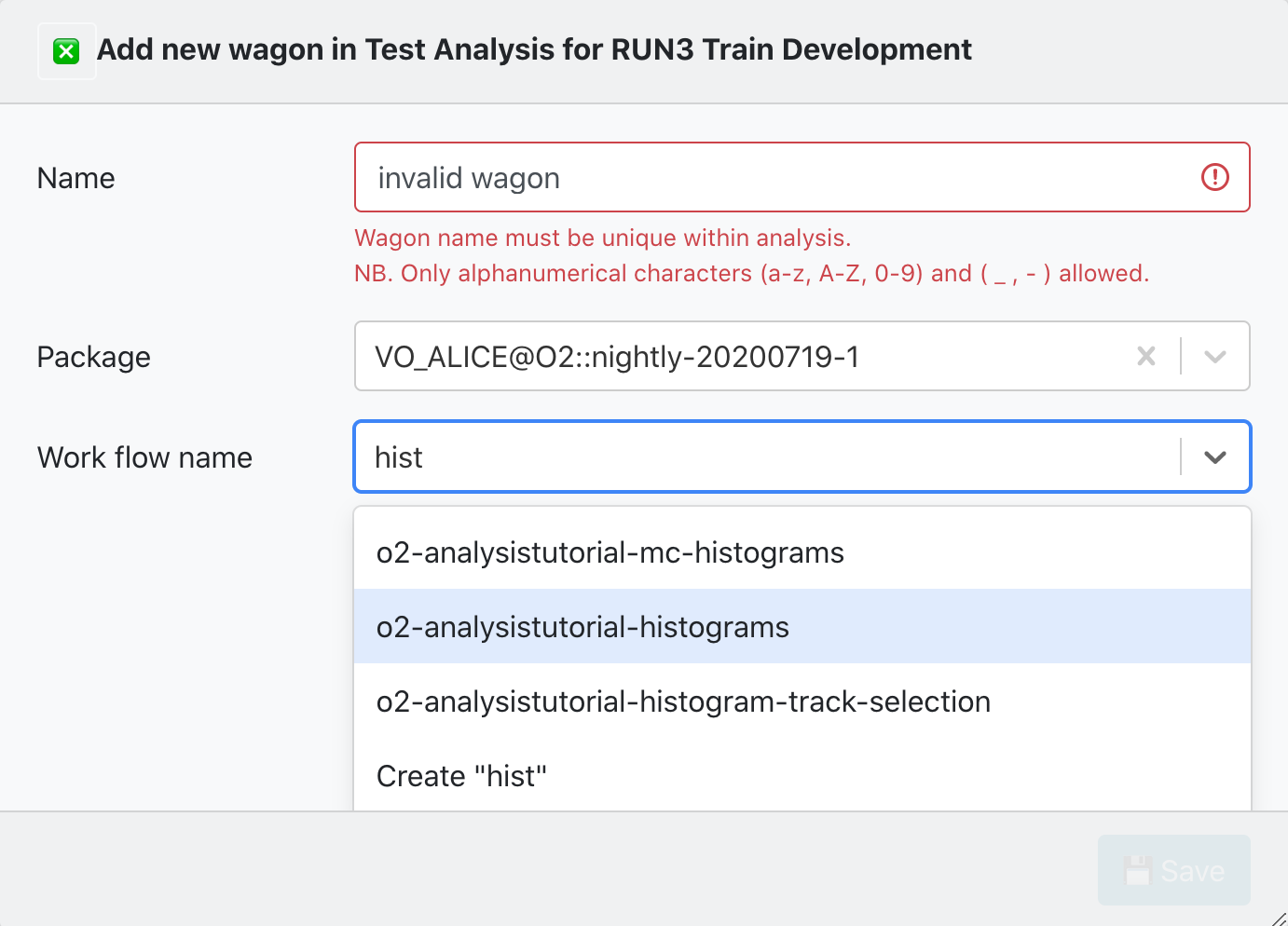The image size is (1288, 926).
Task: Click the 'Add new wagon' dialog title
Action: pos(534,49)
